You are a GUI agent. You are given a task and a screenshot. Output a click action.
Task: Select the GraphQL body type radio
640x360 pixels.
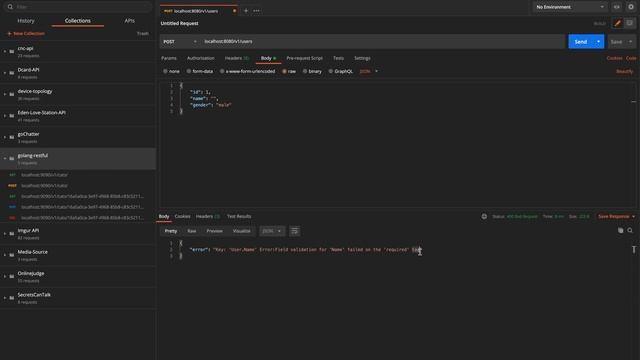tap(331, 71)
